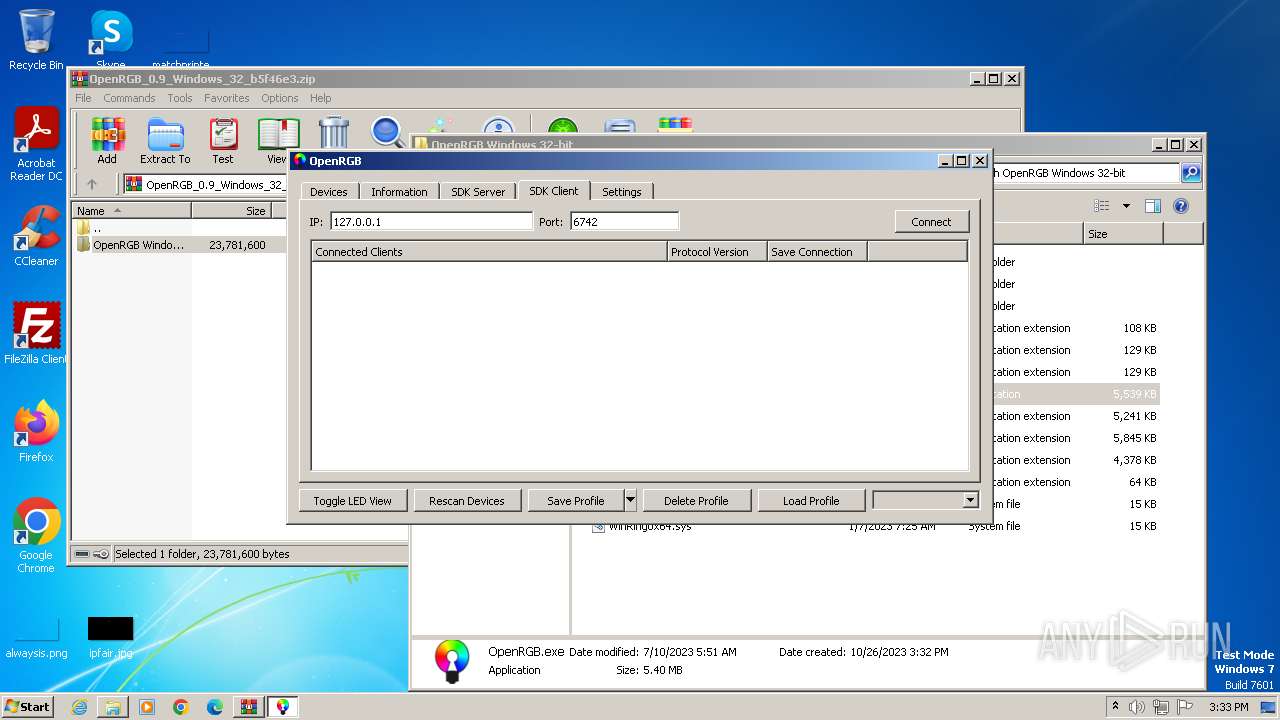Open Google Chrome desktop icon

36,536
